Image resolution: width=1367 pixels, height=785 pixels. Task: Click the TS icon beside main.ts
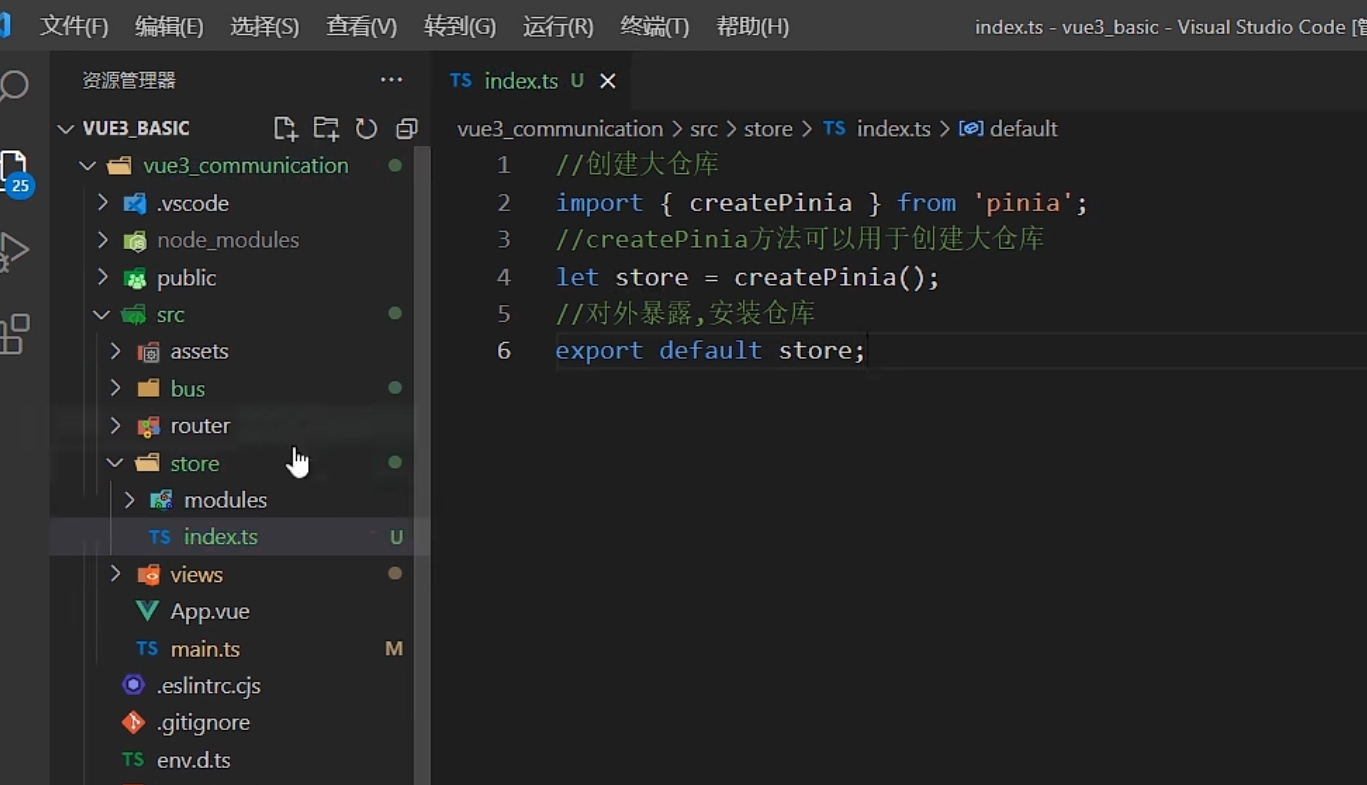coord(147,648)
